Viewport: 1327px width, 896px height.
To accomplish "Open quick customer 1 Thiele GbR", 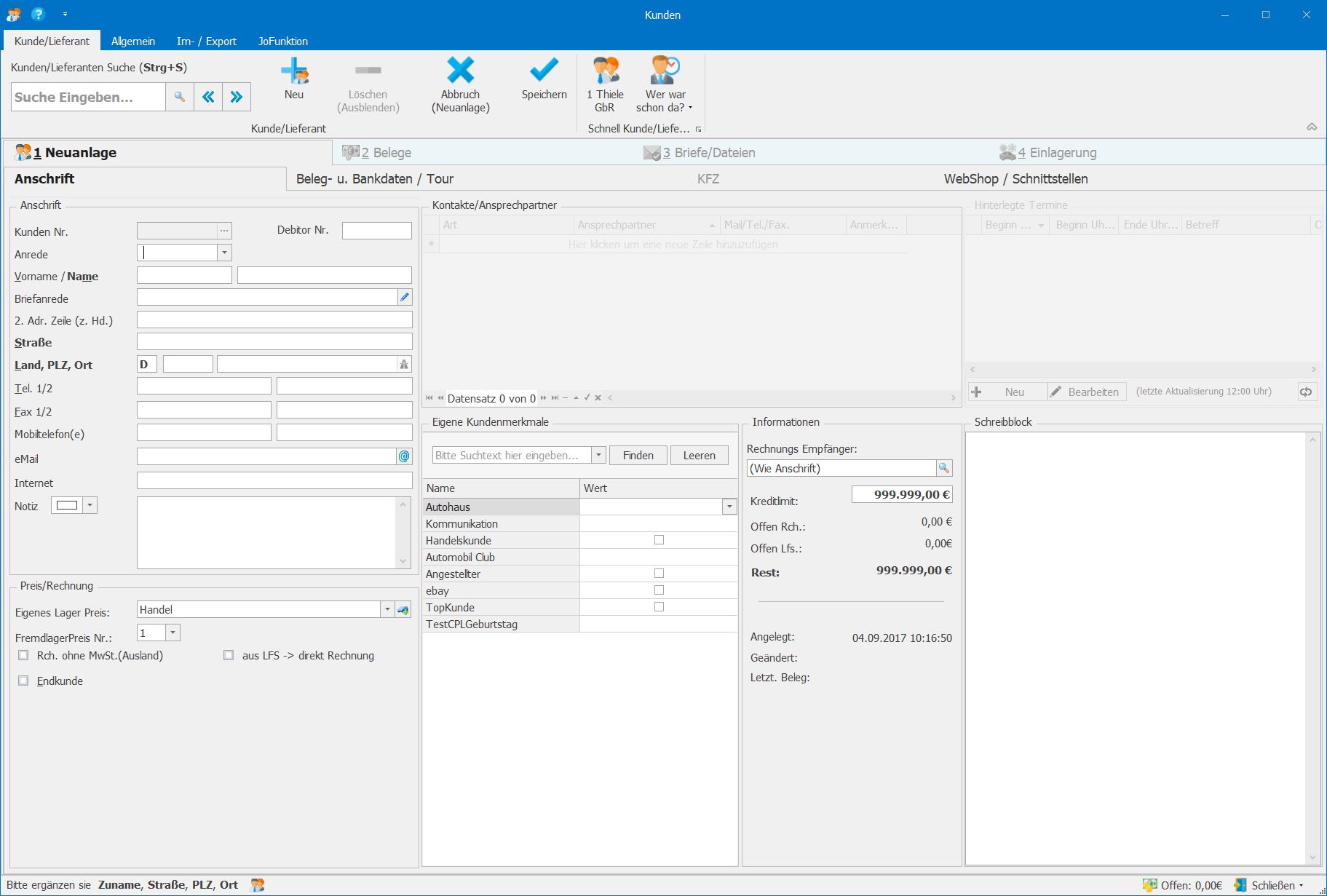I will coord(605,84).
